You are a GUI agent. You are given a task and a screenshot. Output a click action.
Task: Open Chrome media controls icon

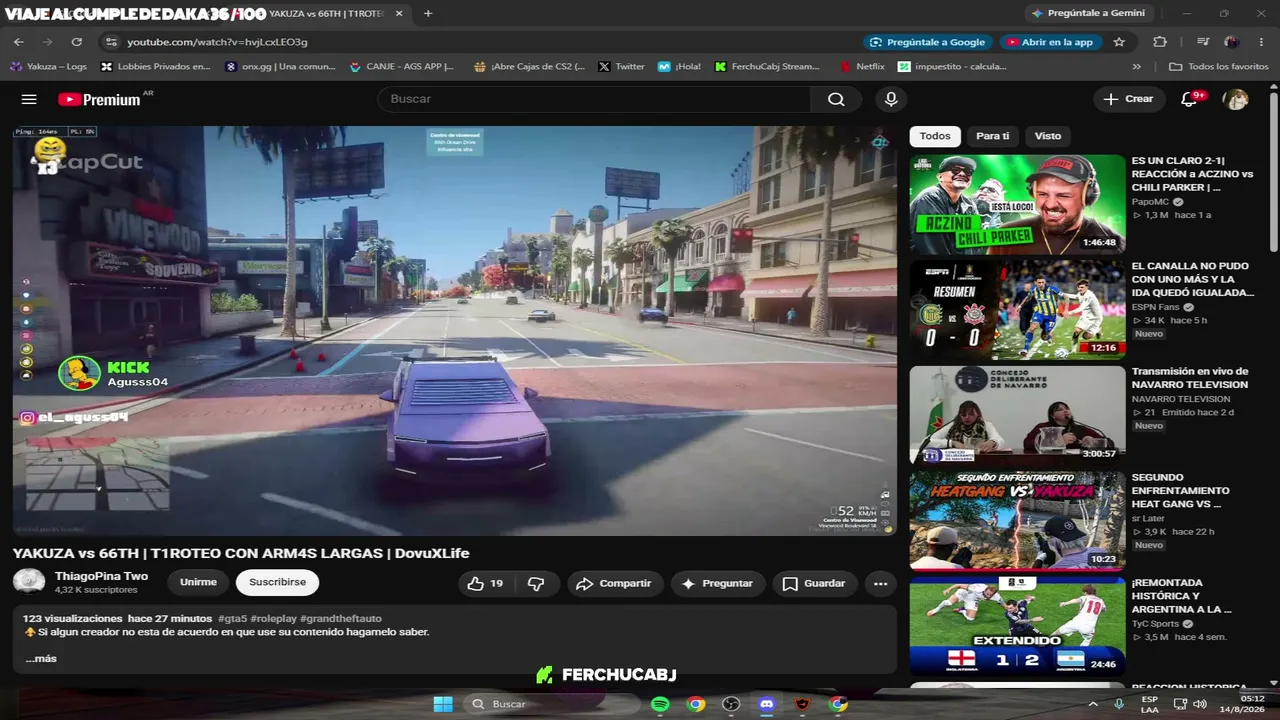click(x=1203, y=42)
